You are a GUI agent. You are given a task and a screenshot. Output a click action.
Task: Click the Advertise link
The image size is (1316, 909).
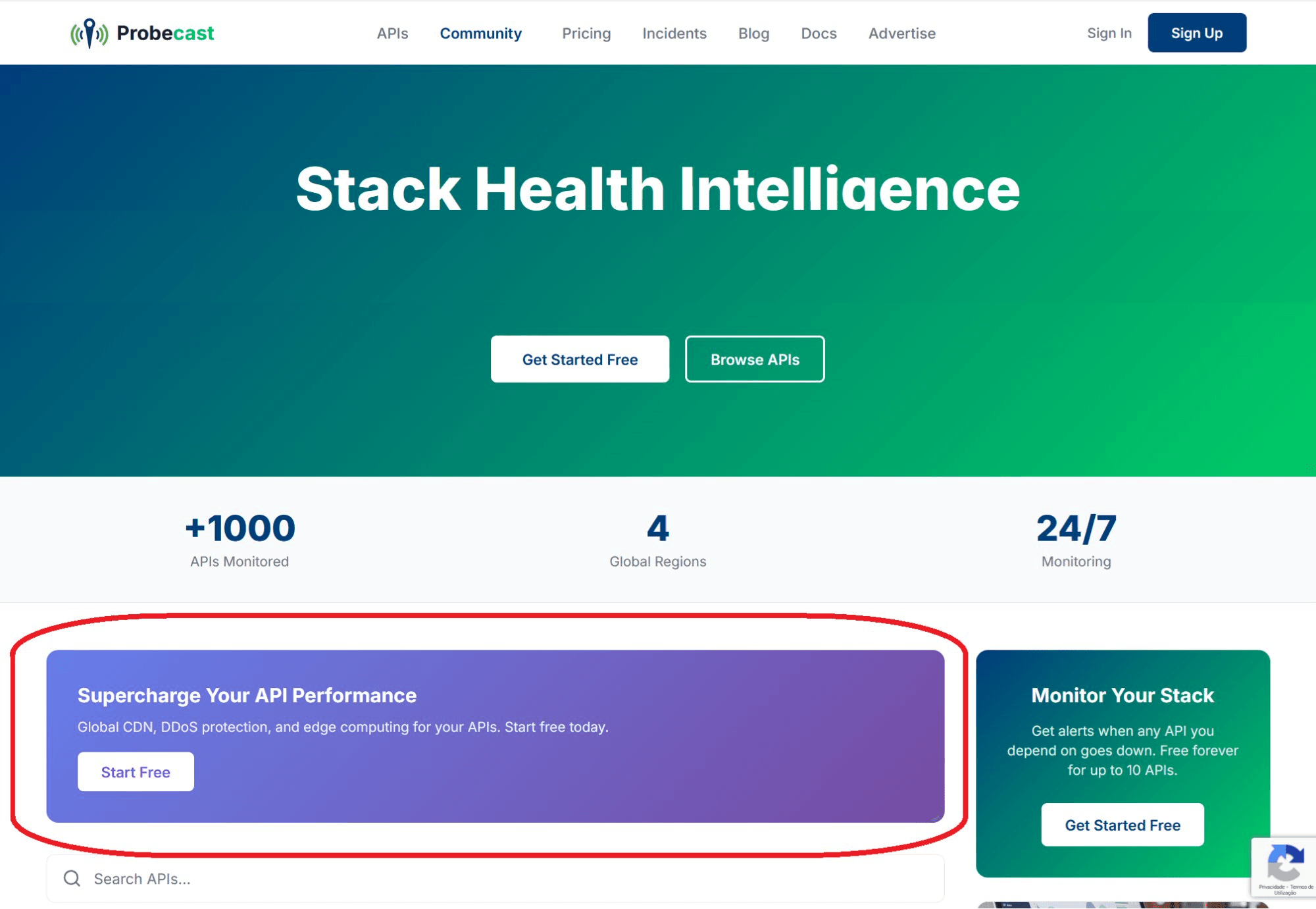[901, 33]
